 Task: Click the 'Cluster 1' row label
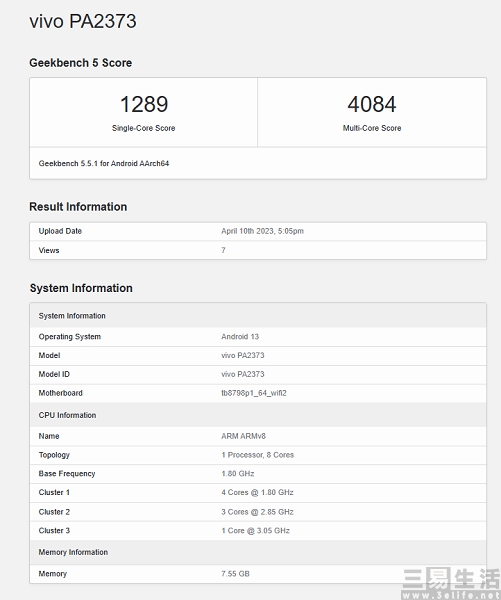click(54, 492)
